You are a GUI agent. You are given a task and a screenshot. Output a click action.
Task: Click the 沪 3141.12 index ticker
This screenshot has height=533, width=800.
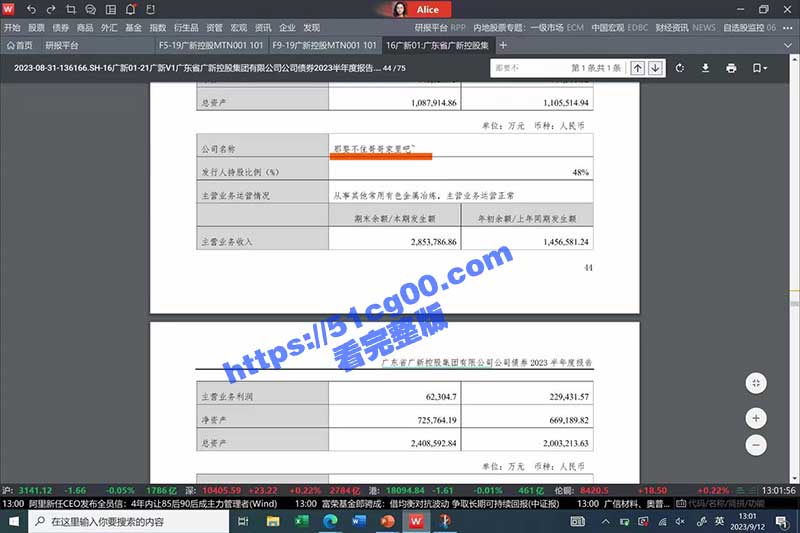pos(90,490)
